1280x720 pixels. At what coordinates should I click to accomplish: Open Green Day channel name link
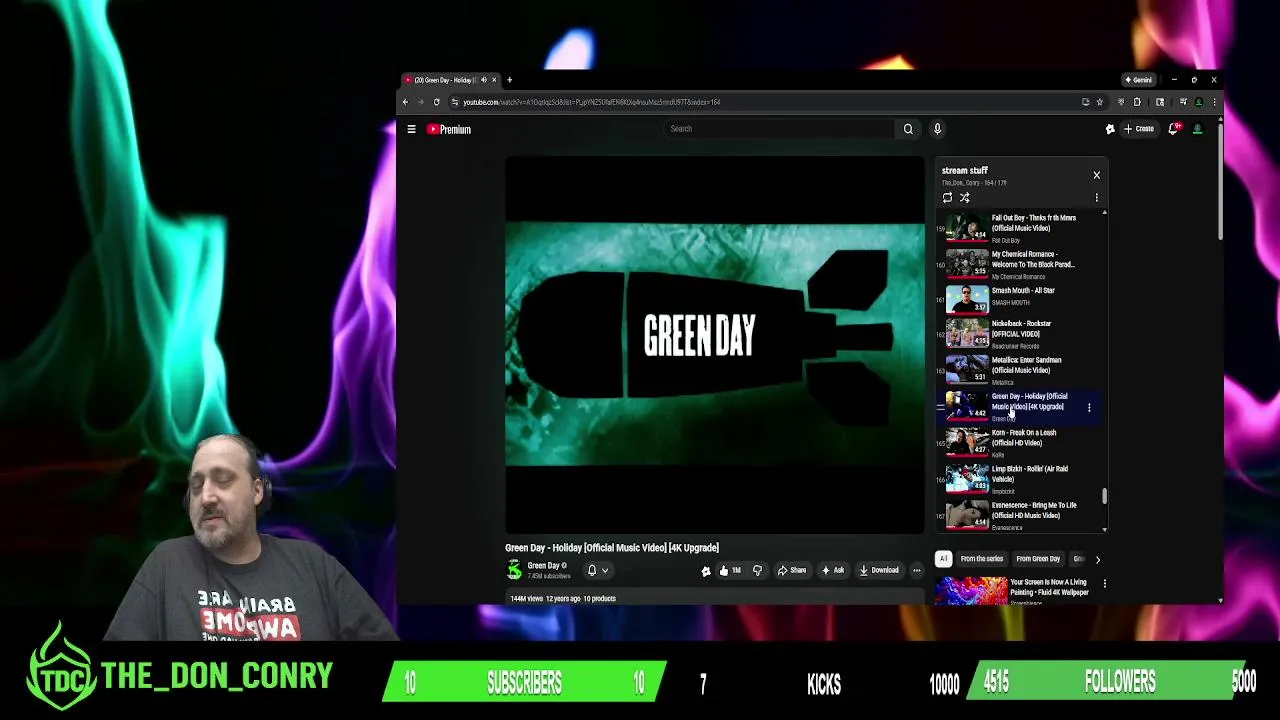point(543,566)
